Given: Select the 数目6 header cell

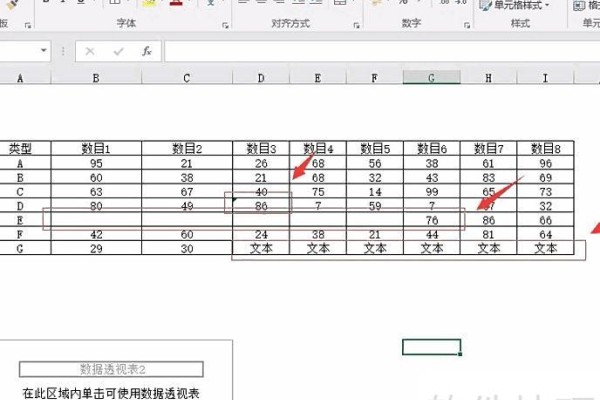Looking at the screenshot, I should click(x=432, y=149).
